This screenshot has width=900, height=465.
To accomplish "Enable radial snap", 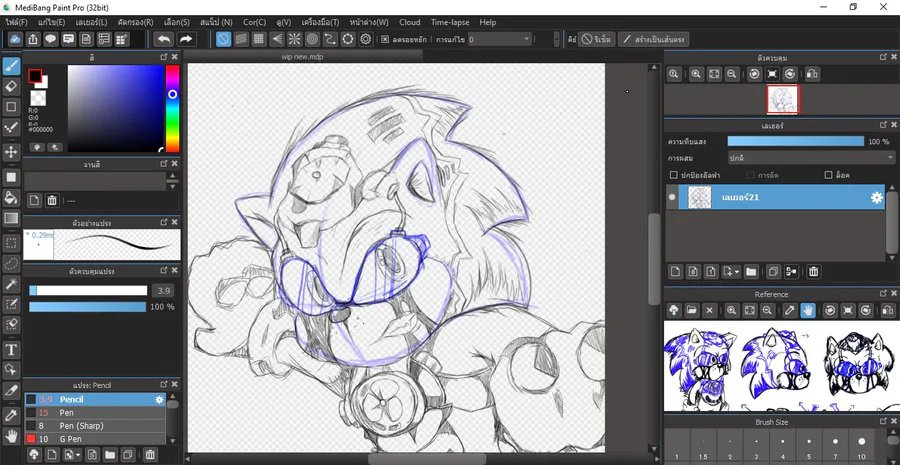I will [294, 39].
